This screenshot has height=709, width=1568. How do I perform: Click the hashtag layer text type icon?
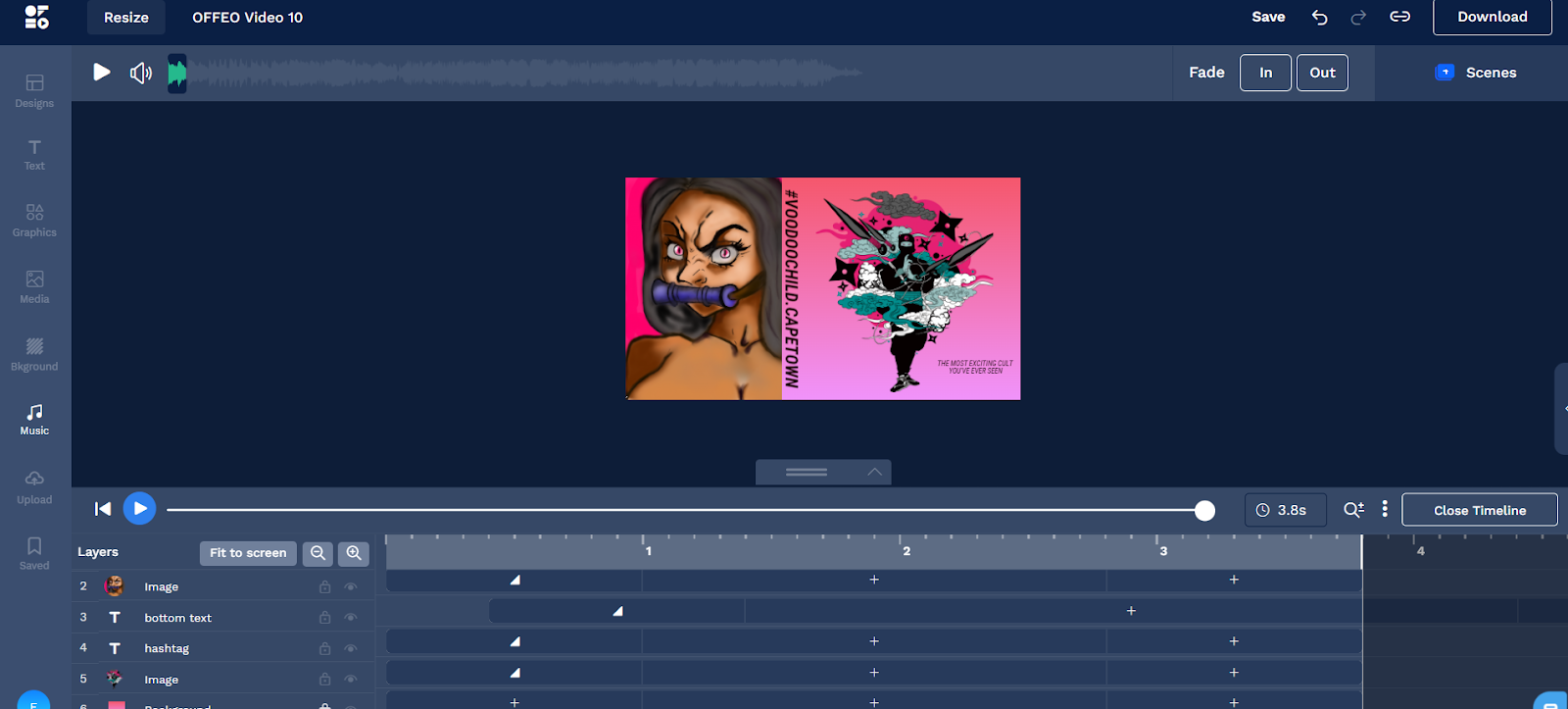click(x=115, y=648)
